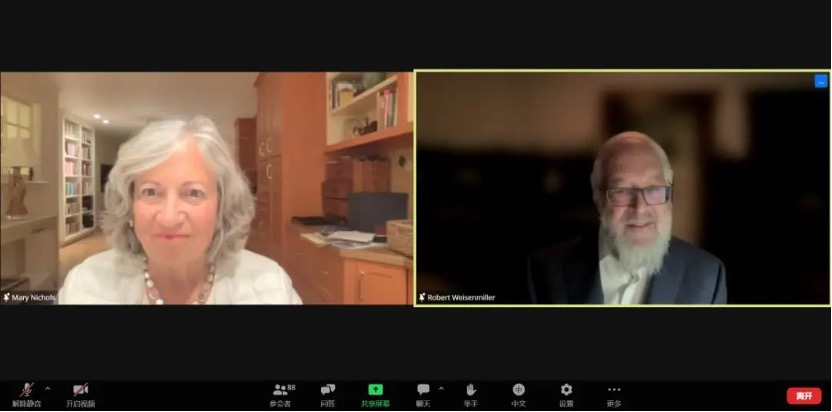This screenshot has height=412, width=832.
Task: Click the red Leave (离开) button
Action: tap(803, 396)
